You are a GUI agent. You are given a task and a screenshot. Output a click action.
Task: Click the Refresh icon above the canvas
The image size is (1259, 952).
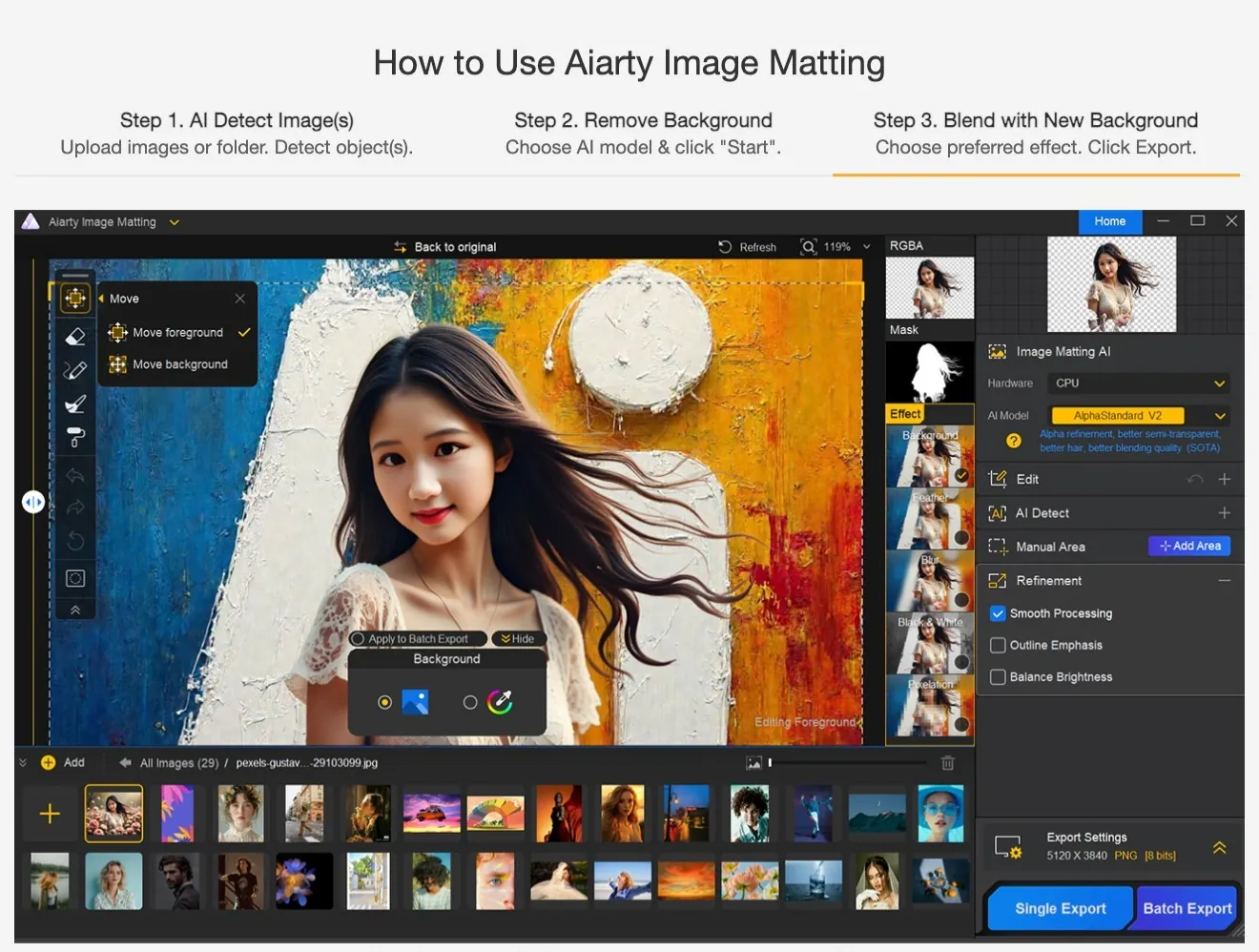pos(725,246)
